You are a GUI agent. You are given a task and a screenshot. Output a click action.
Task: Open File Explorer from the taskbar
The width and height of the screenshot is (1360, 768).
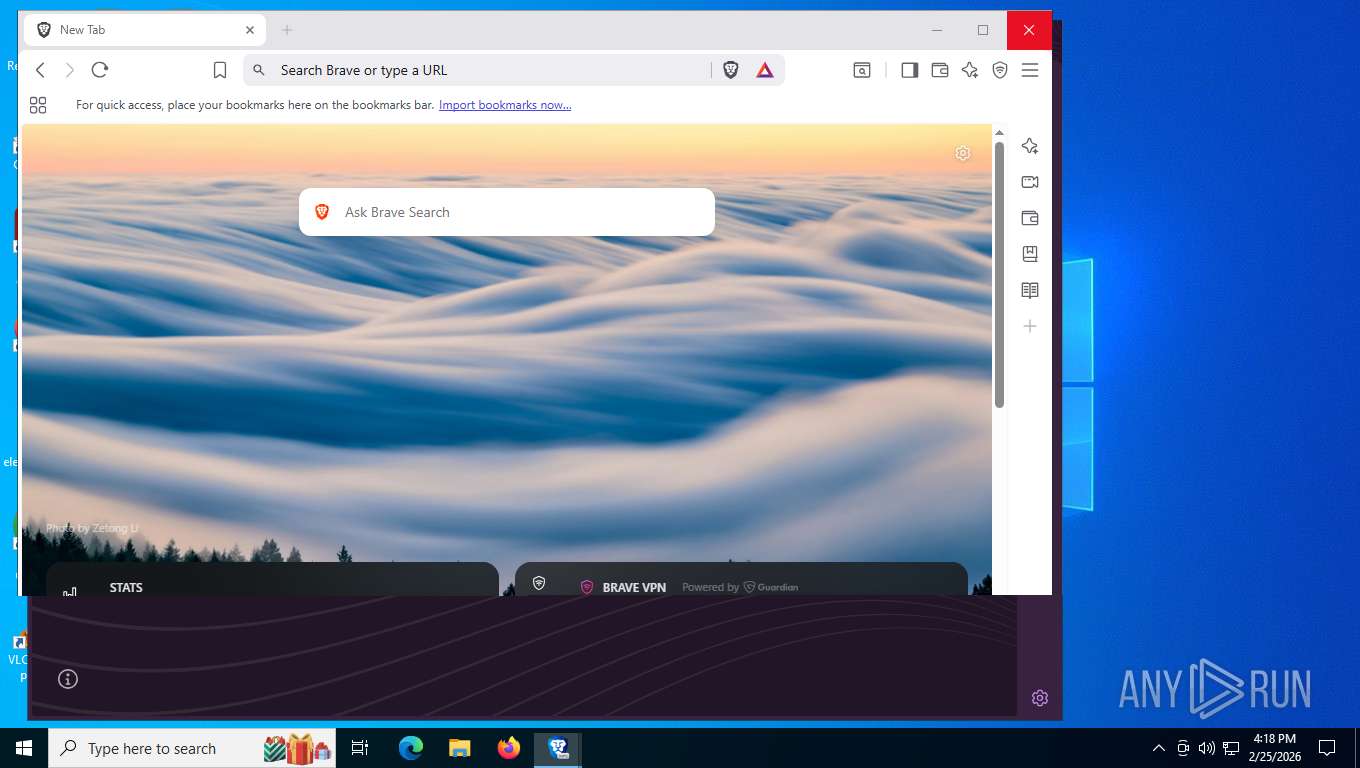460,748
